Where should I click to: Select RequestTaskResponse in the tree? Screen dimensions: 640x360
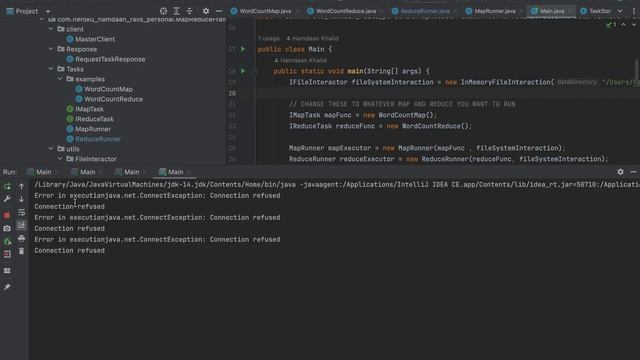pos(110,59)
